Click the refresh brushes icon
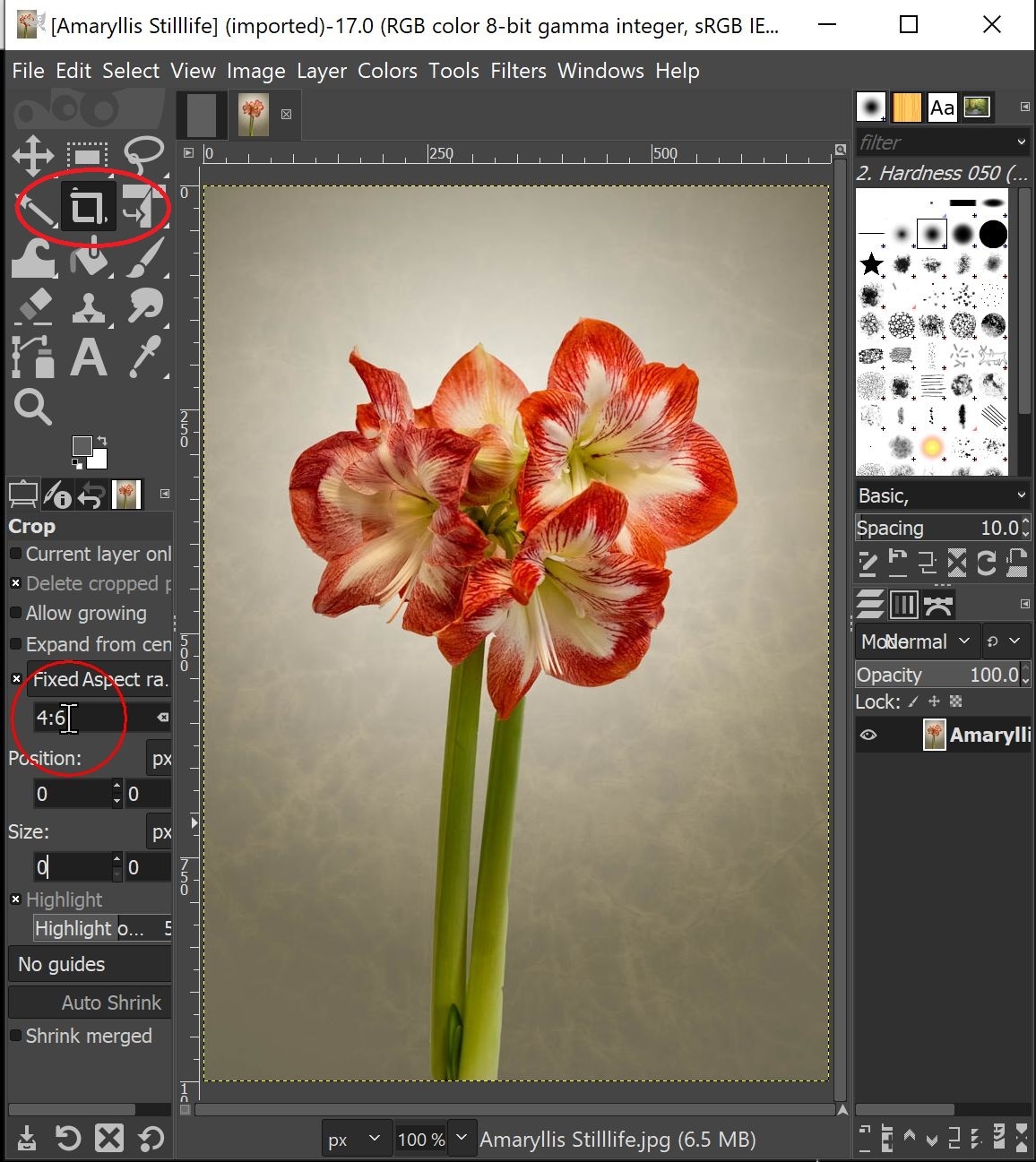1036x1162 pixels. 987,563
